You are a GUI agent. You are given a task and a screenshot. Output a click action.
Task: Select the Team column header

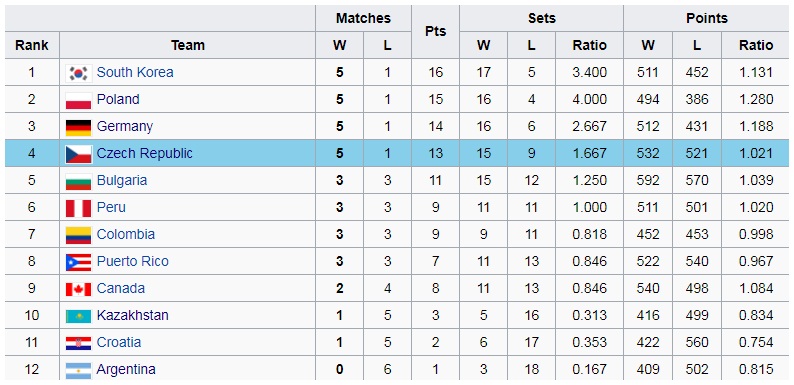(x=187, y=45)
